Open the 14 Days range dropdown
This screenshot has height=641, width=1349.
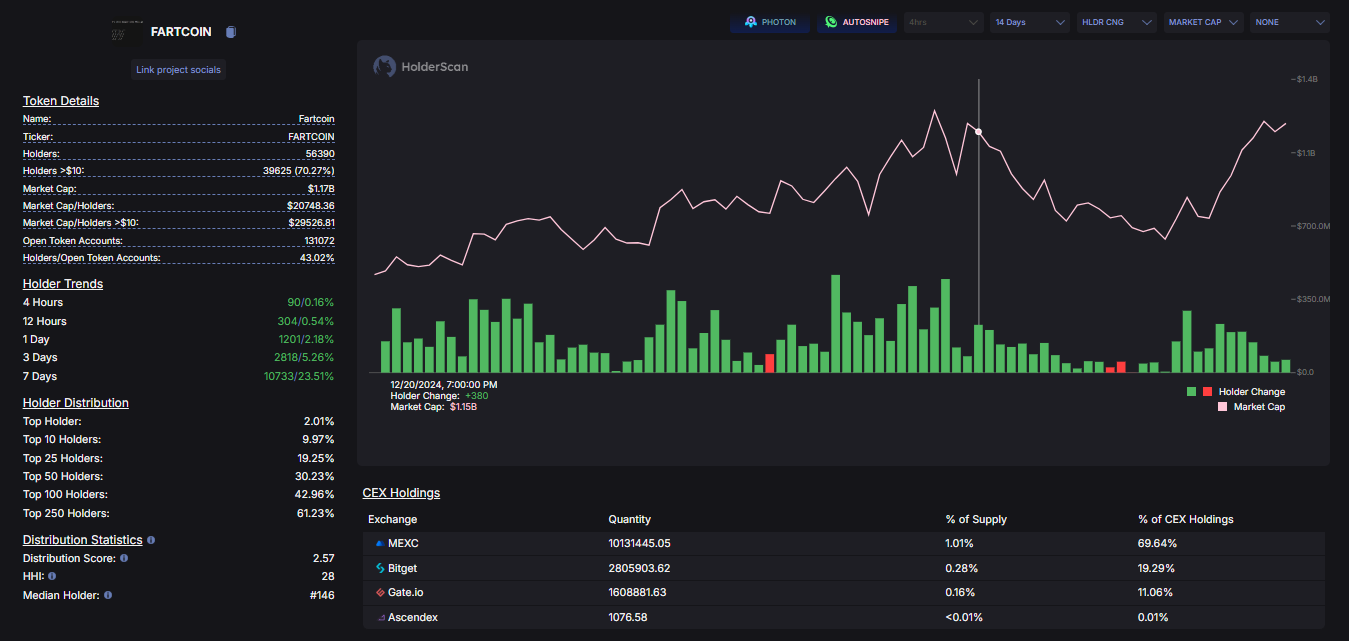(x=1030, y=22)
